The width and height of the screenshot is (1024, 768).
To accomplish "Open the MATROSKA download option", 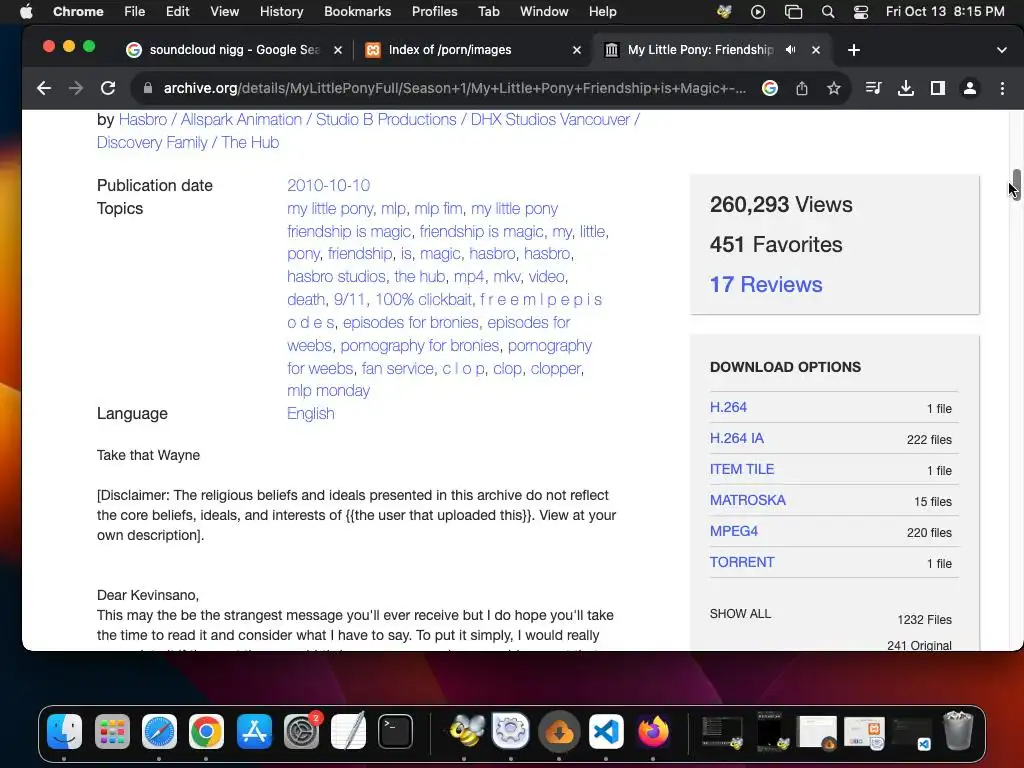I will pyautogui.click(x=748, y=500).
